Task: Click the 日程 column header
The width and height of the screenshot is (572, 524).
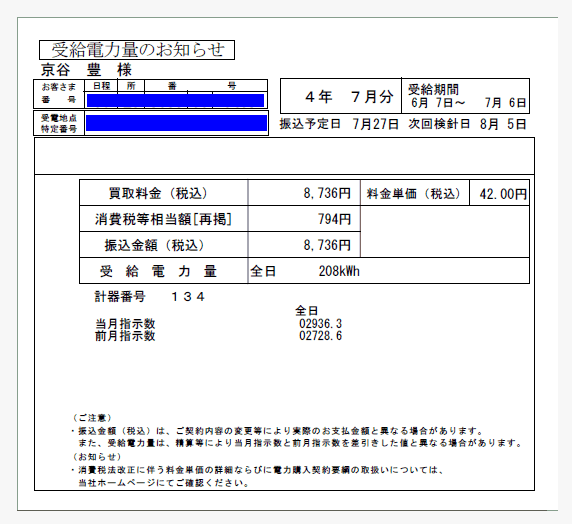Action: tap(101, 86)
